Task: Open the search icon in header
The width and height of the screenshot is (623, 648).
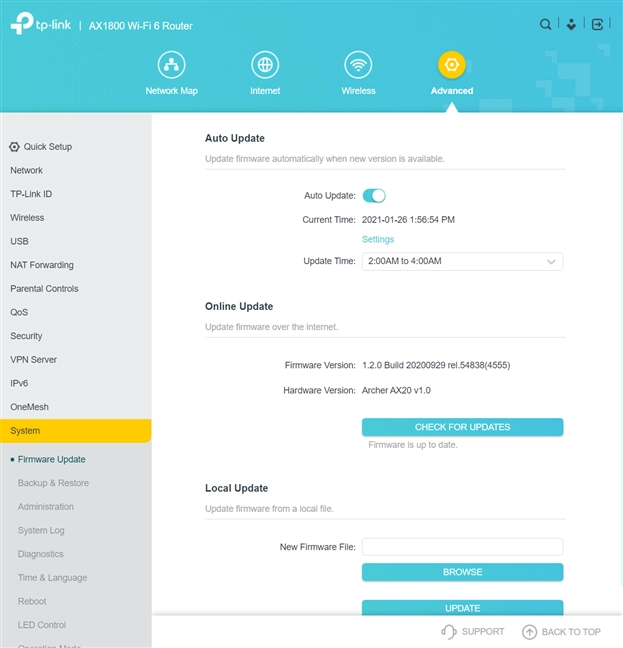Action: click(x=545, y=24)
